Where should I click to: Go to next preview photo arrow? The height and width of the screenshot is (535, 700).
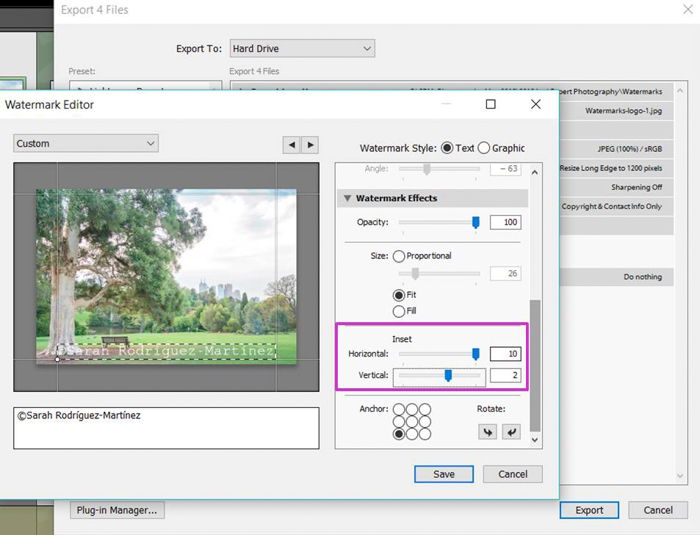[x=310, y=145]
